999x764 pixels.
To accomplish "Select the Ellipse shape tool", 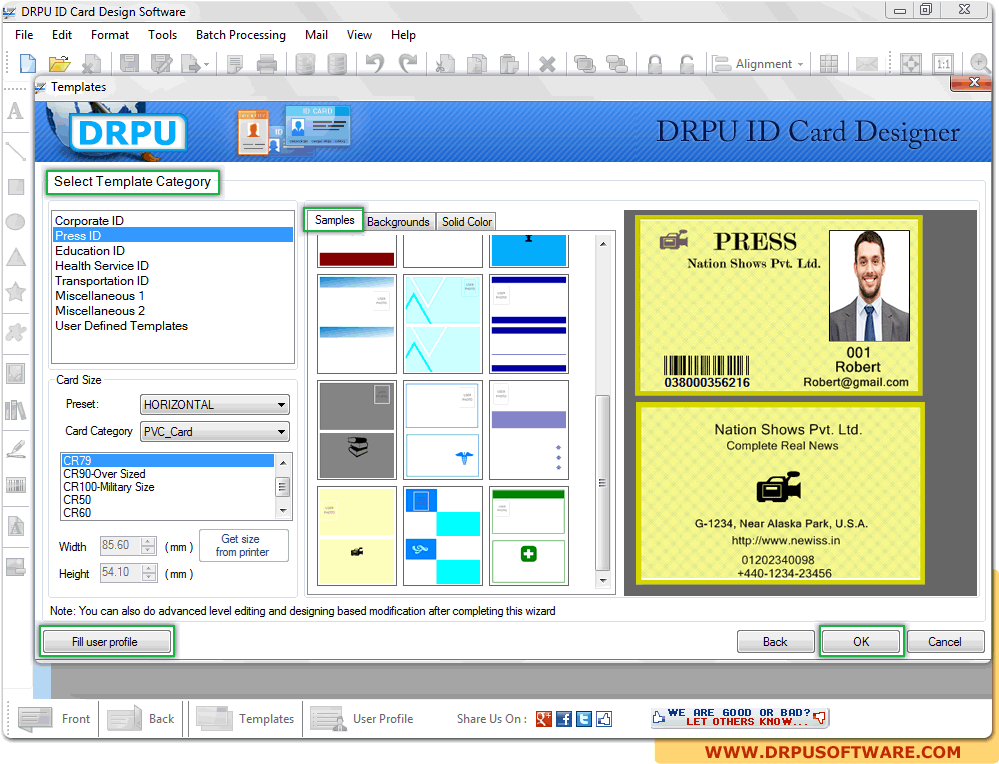I will pyautogui.click(x=15, y=222).
